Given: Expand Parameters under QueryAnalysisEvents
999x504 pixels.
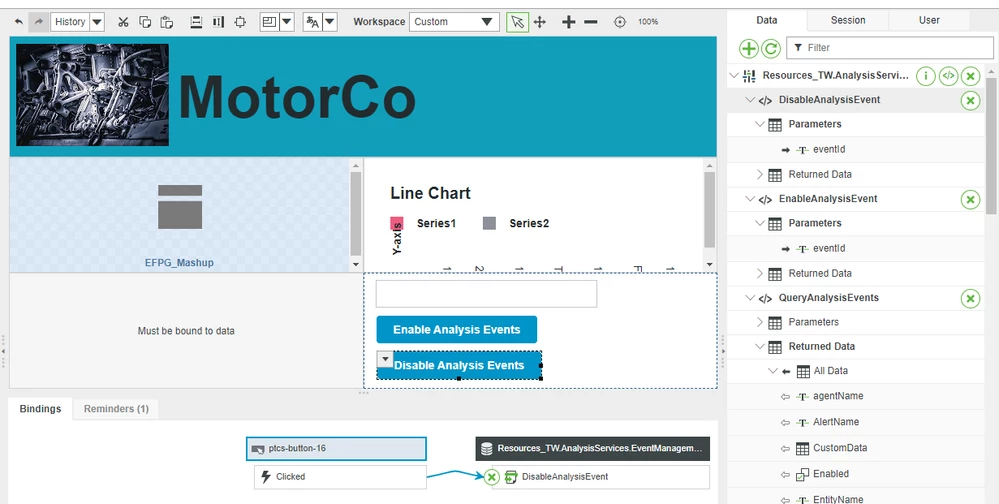Looking at the screenshot, I should pyautogui.click(x=759, y=322).
